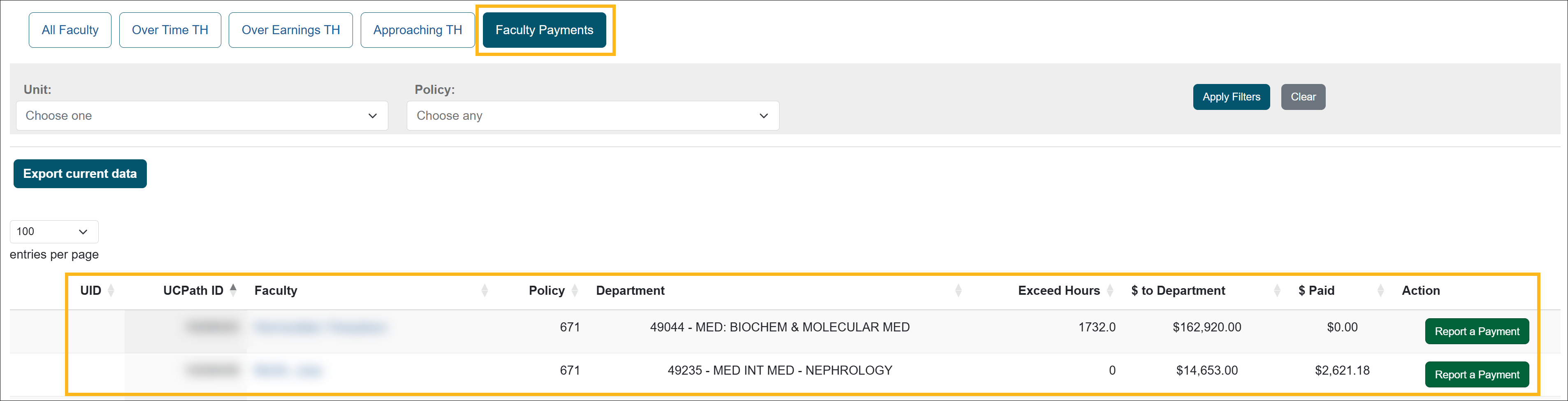This screenshot has width=1568, height=401.
Task: Export current data to file
Action: pyautogui.click(x=80, y=174)
